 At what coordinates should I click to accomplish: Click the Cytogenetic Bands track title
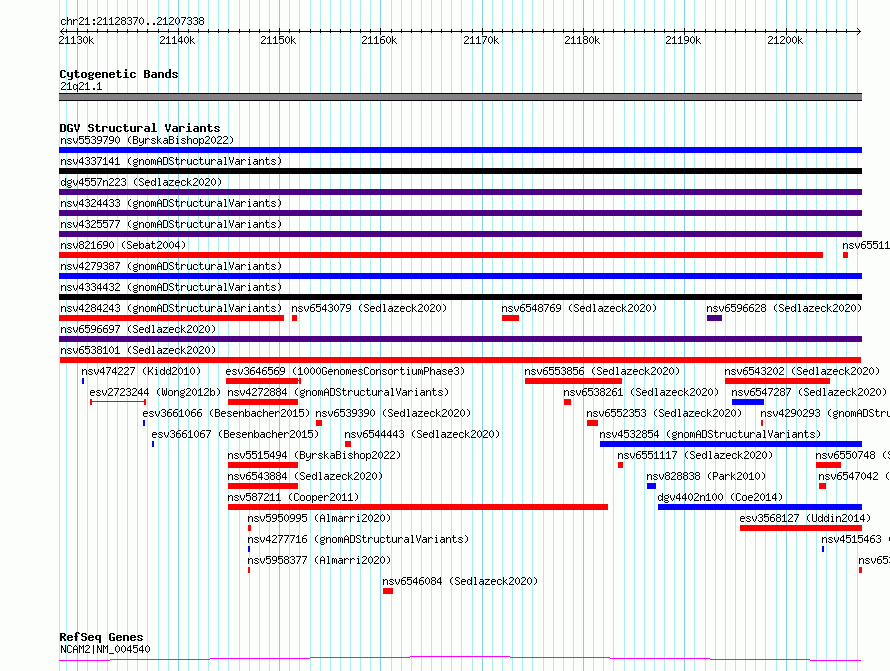[x=119, y=74]
